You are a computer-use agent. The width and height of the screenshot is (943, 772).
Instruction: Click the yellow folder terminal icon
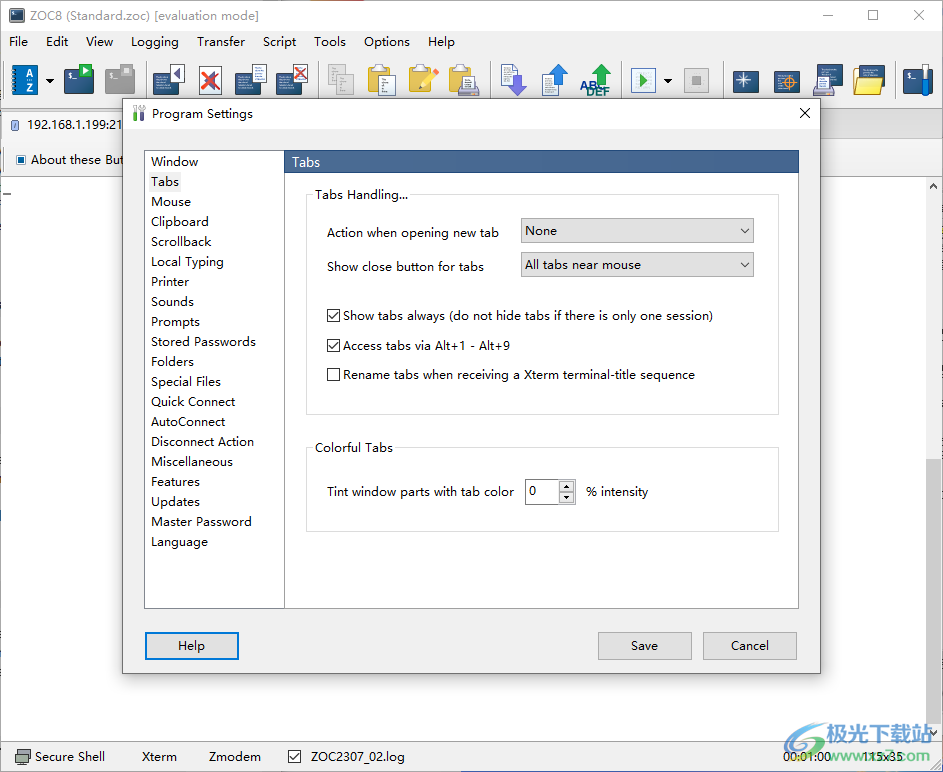(869, 80)
